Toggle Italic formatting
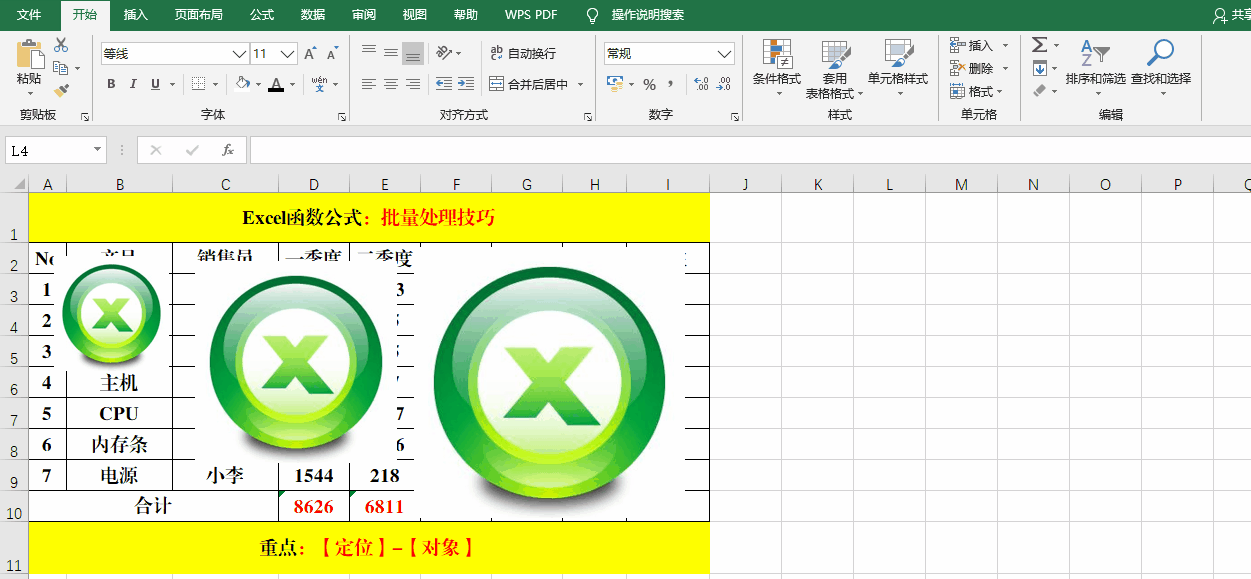The width and height of the screenshot is (1251, 579). click(133, 84)
